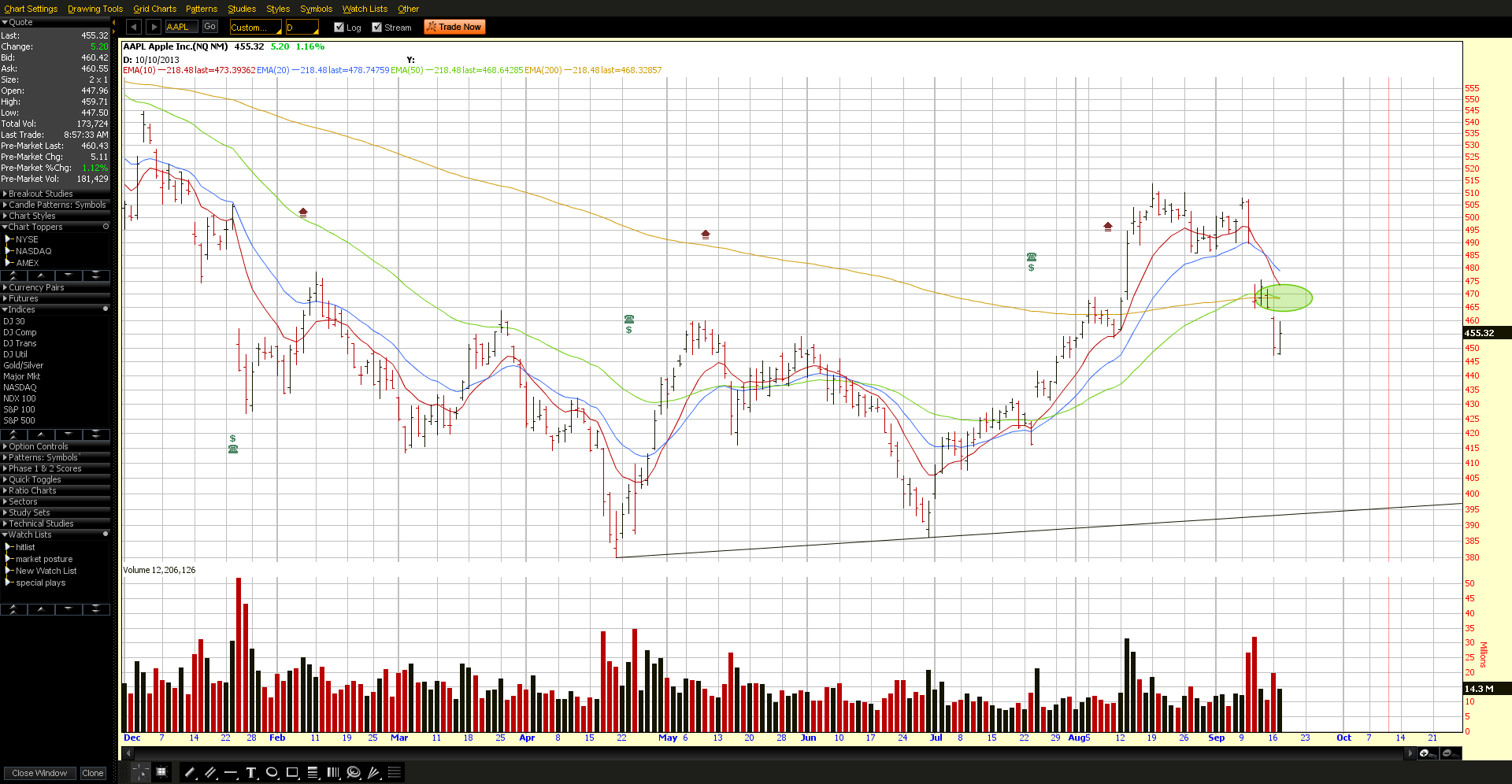Screen dimensions: 1512x784
Task: Click the Go button
Action: click(x=209, y=27)
